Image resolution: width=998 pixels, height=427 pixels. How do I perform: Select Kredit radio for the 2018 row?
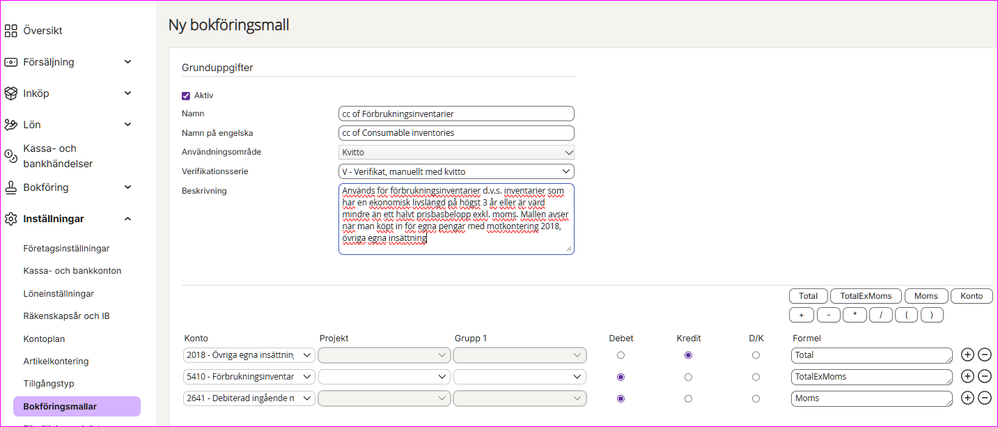(x=688, y=355)
